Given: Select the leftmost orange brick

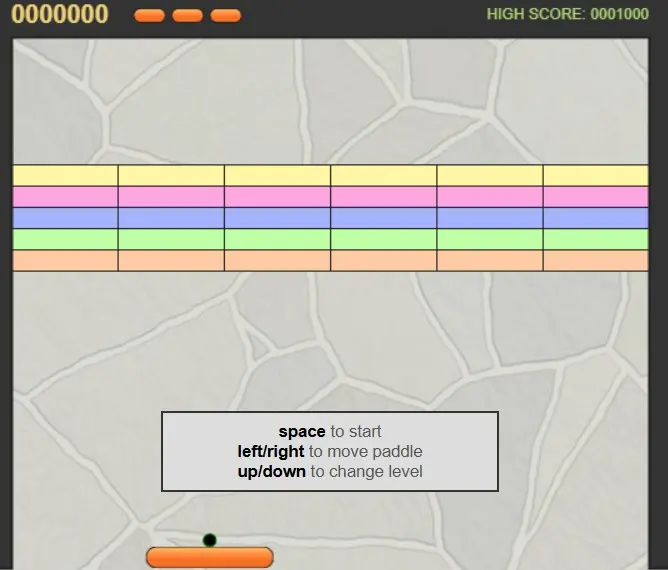Looking at the screenshot, I should coord(65,260).
